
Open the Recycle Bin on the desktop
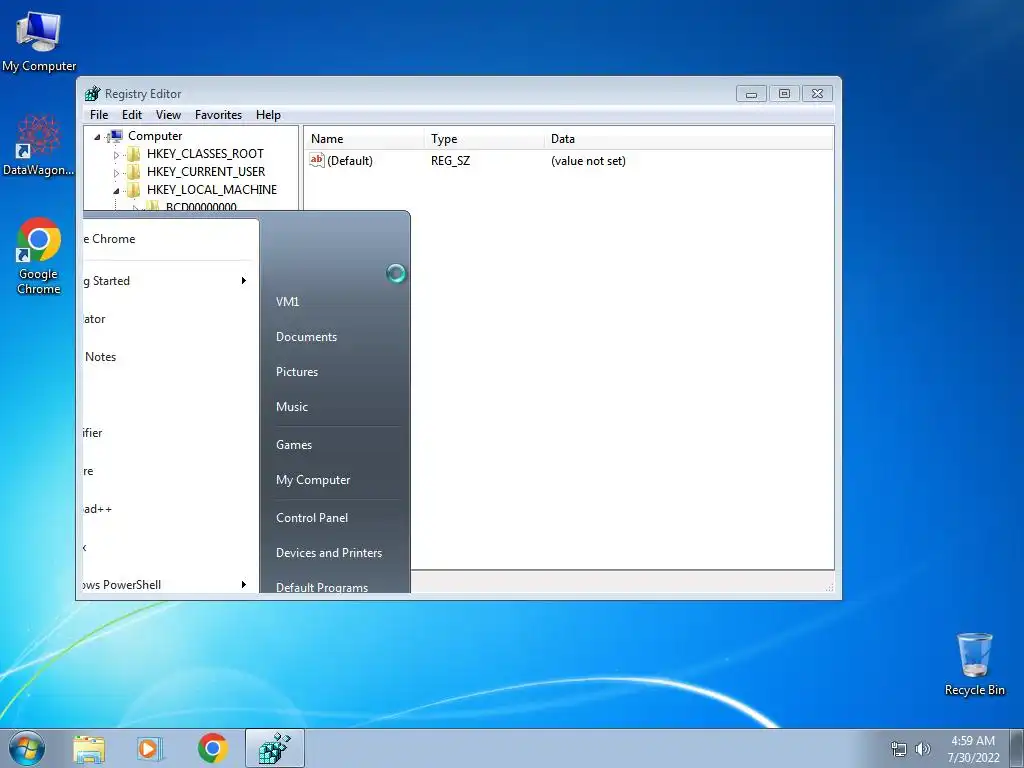974,664
